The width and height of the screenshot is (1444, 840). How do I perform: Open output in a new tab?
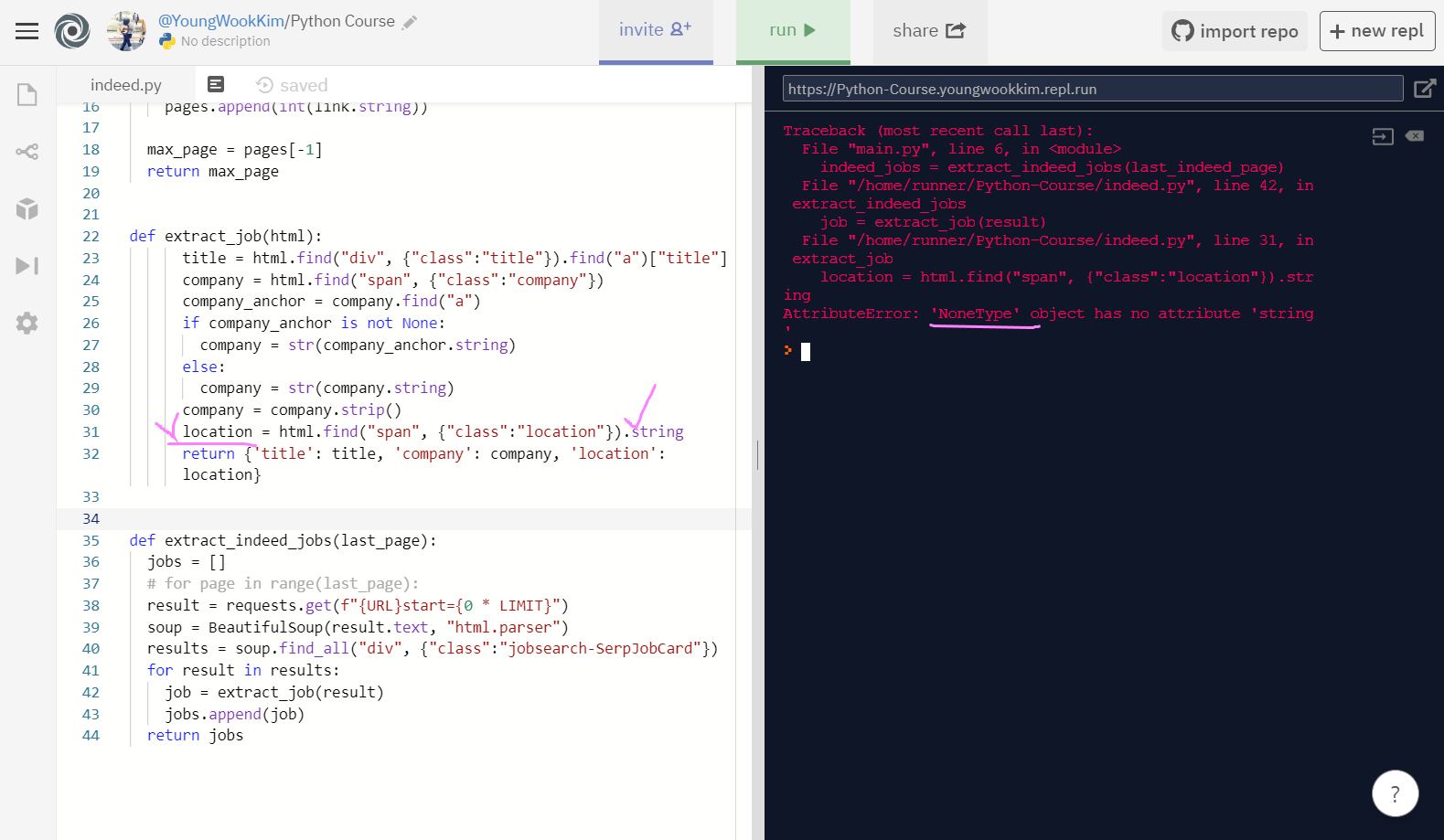(x=1424, y=89)
